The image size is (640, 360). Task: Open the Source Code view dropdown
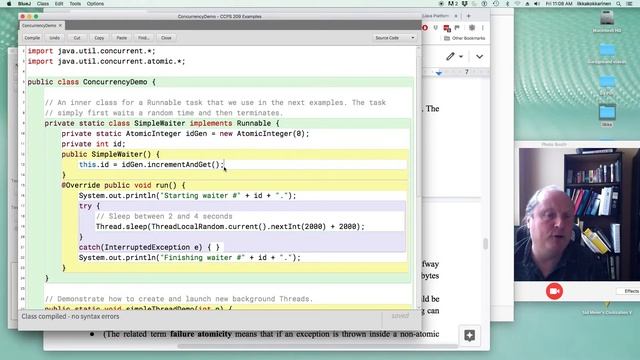point(394,38)
